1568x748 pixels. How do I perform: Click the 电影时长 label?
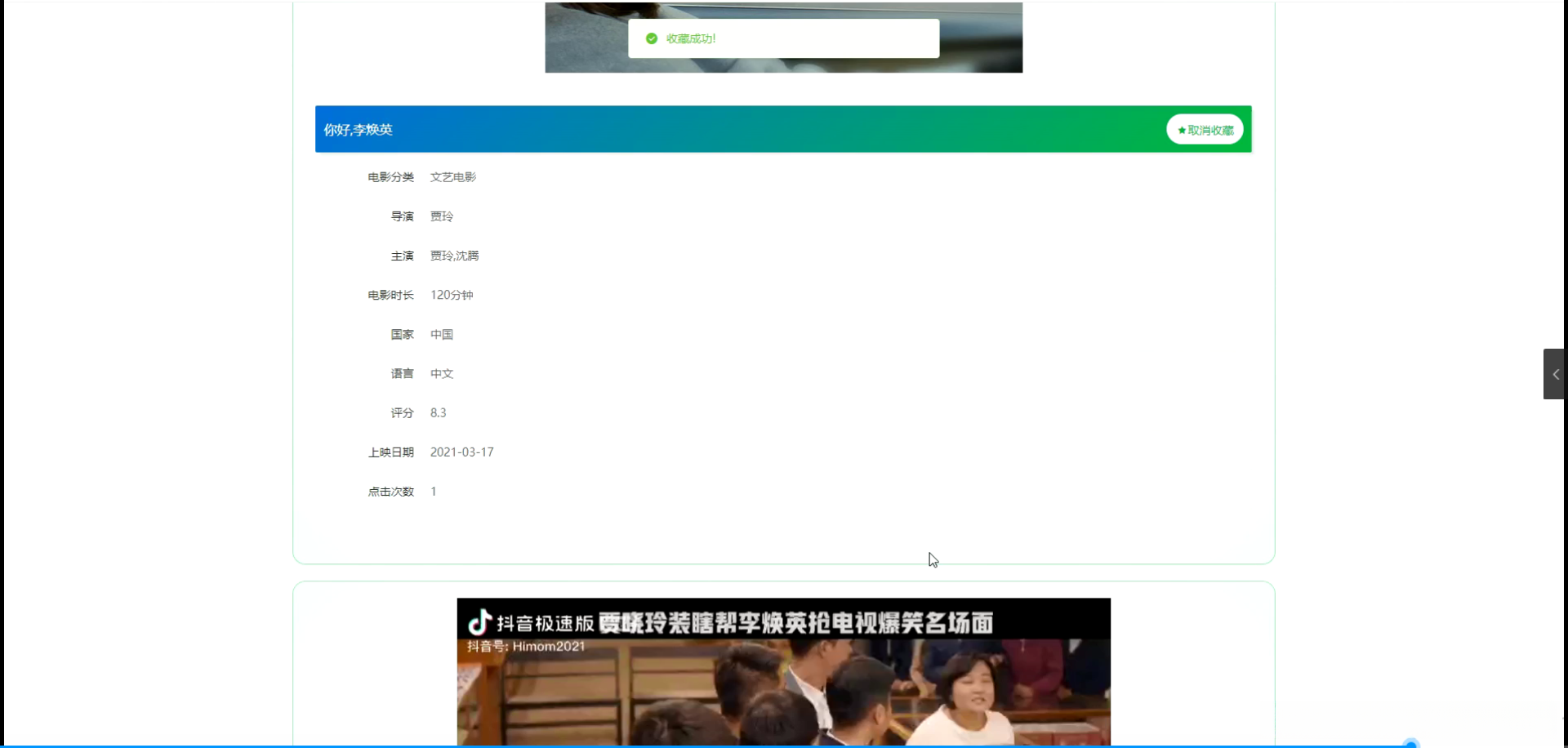pos(390,295)
